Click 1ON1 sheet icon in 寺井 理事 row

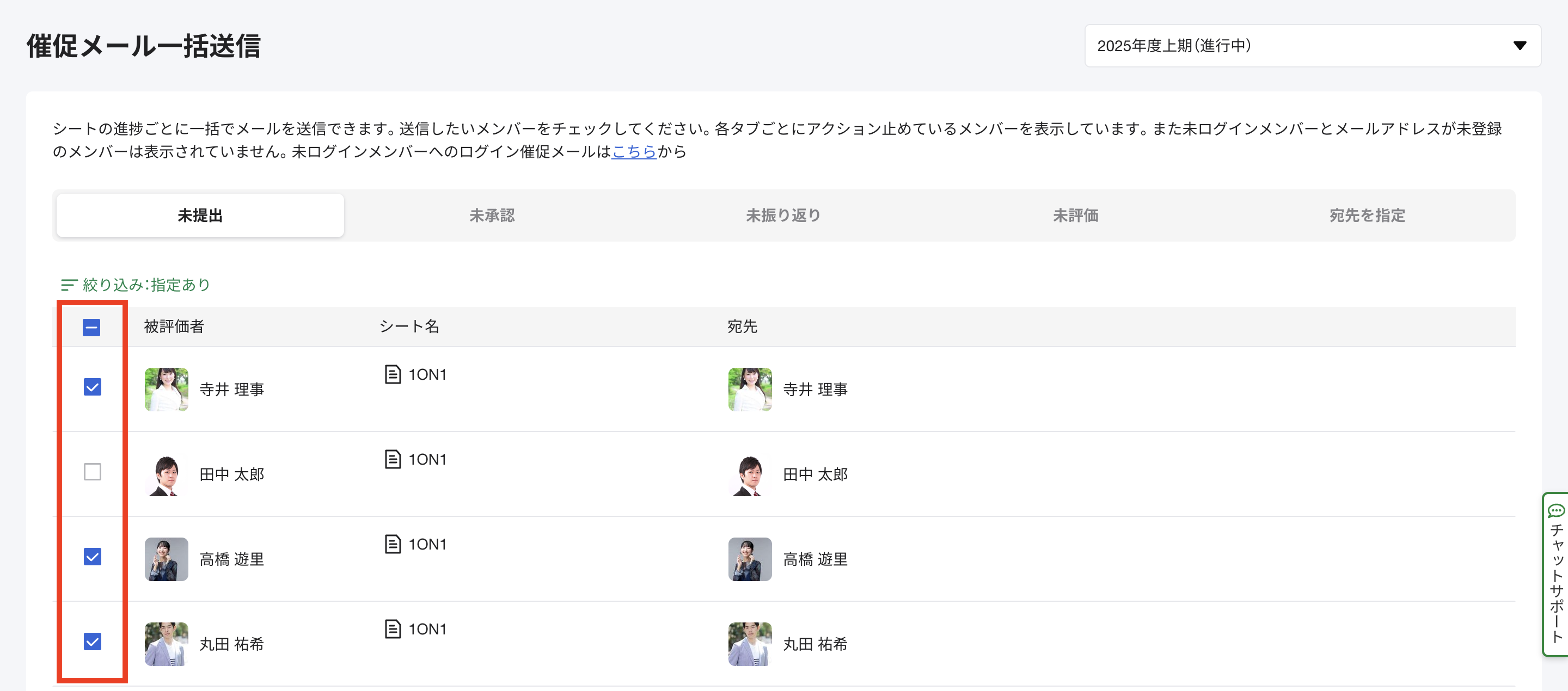point(393,374)
